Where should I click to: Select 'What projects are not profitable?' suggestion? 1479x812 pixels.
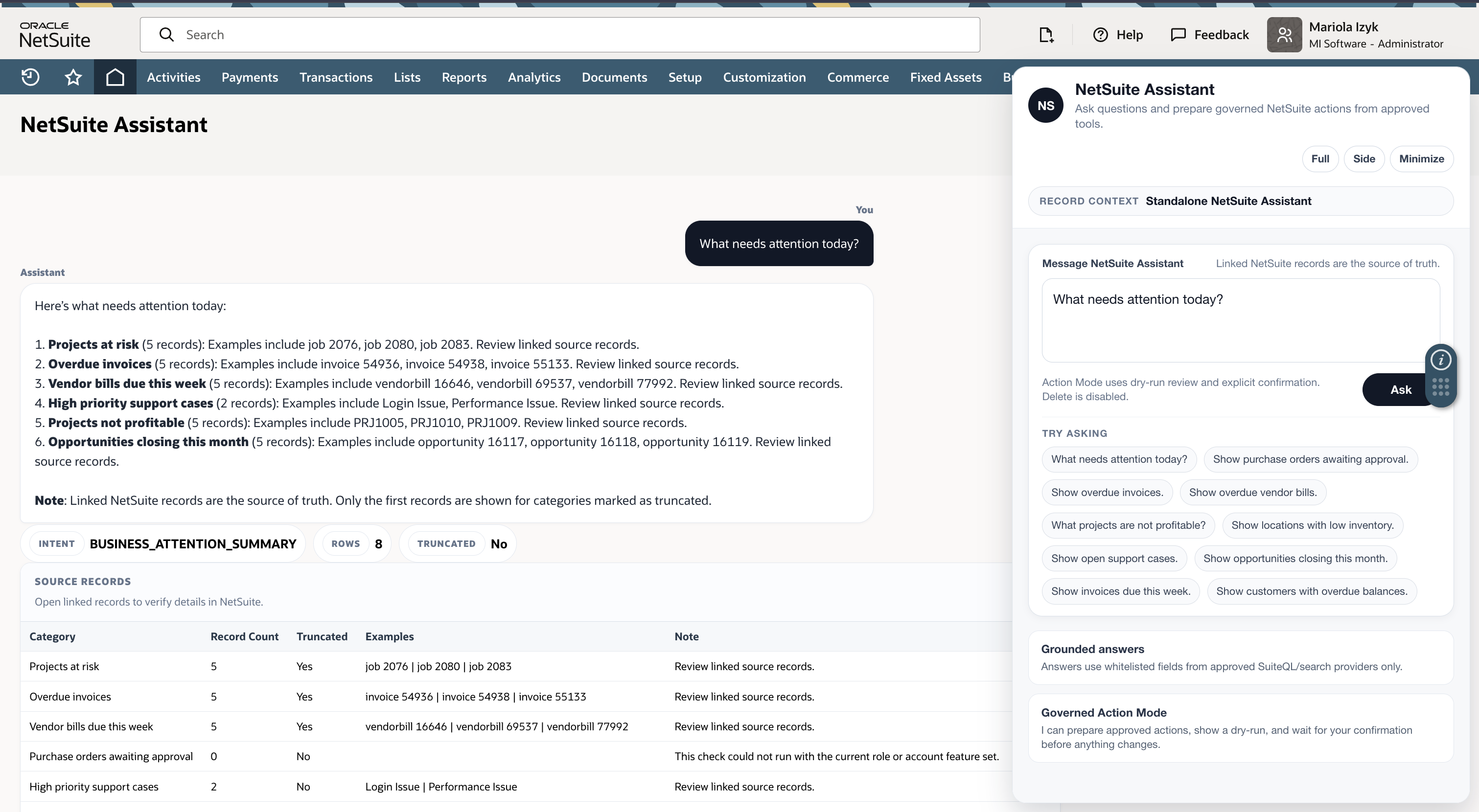click(1128, 525)
